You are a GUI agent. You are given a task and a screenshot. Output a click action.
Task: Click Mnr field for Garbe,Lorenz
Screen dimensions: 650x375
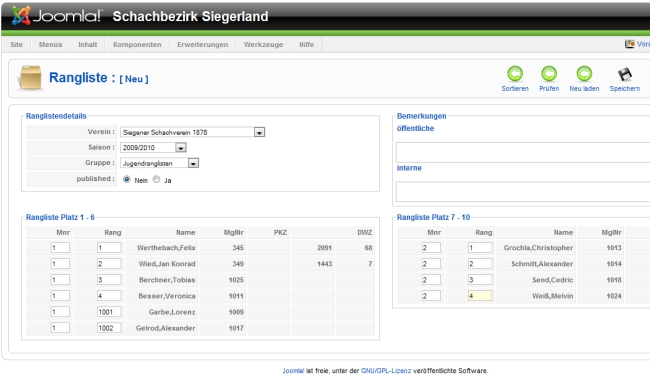60,312
